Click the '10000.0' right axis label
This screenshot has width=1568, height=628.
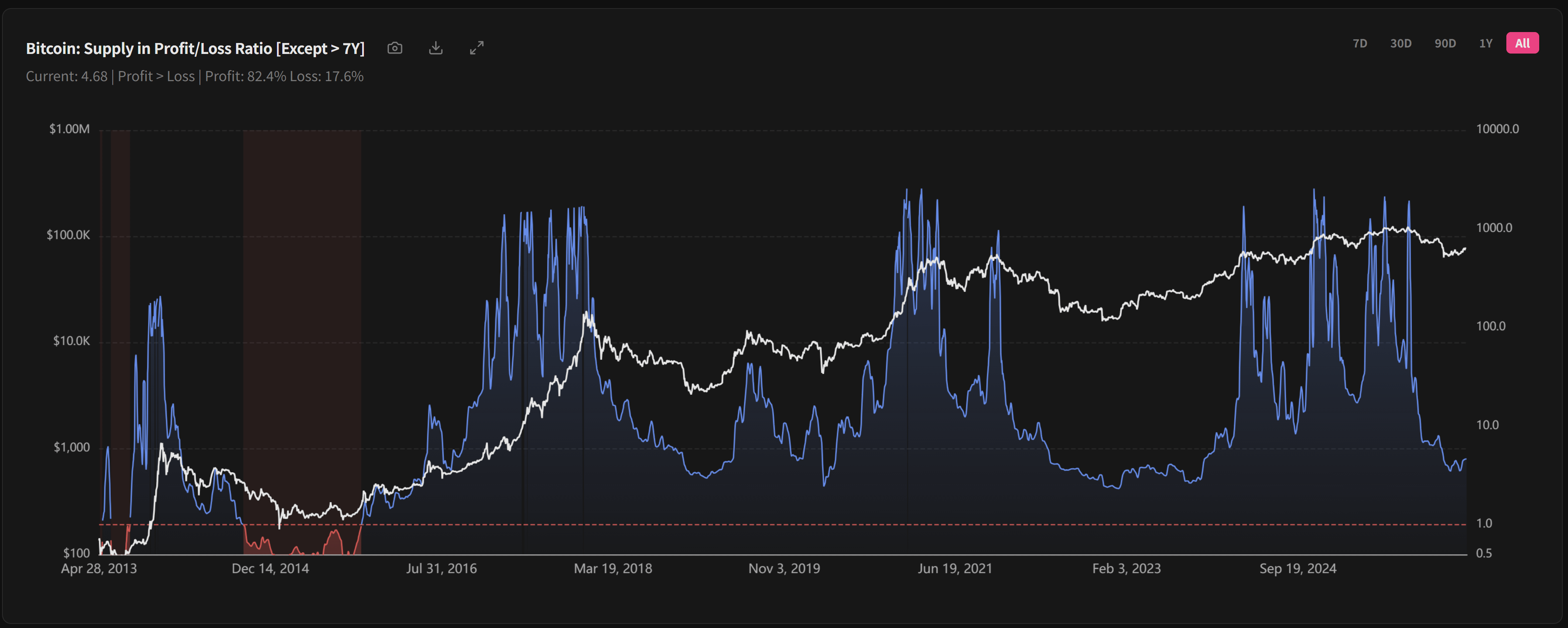pyautogui.click(x=1497, y=129)
